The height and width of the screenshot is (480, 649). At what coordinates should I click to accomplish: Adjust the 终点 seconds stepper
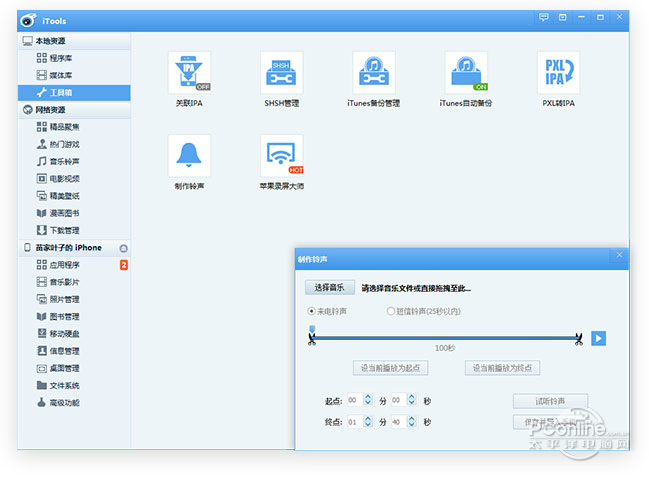[x=411, y=422]
